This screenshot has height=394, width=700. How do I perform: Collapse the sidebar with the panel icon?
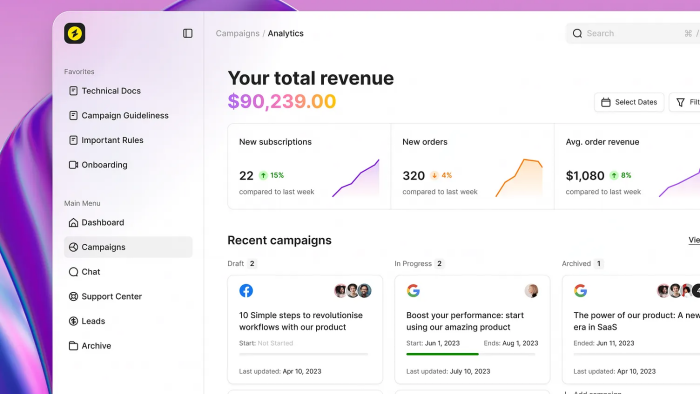point(188,33)
